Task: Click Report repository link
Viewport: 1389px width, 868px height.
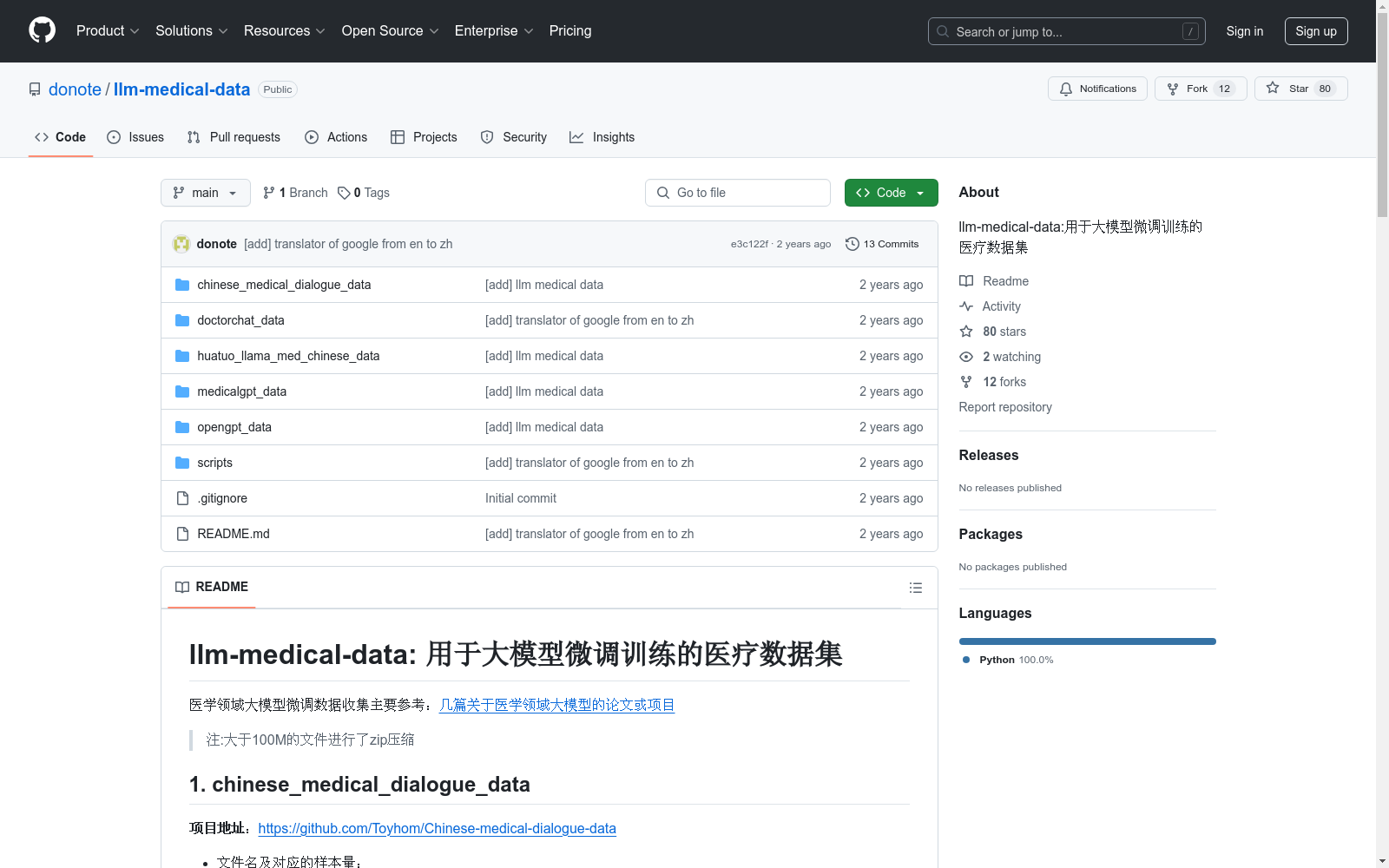Action: tap(1005, 407)
